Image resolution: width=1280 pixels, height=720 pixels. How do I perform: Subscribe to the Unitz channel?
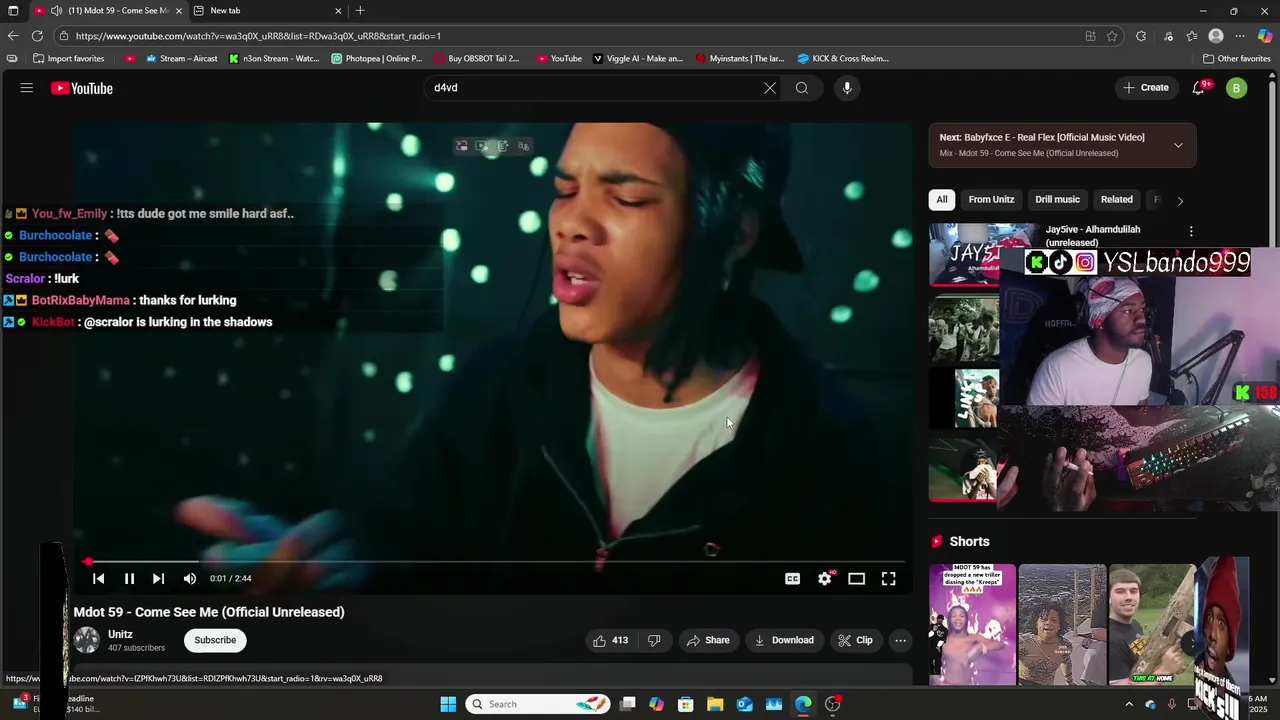[x=215, y=640]
